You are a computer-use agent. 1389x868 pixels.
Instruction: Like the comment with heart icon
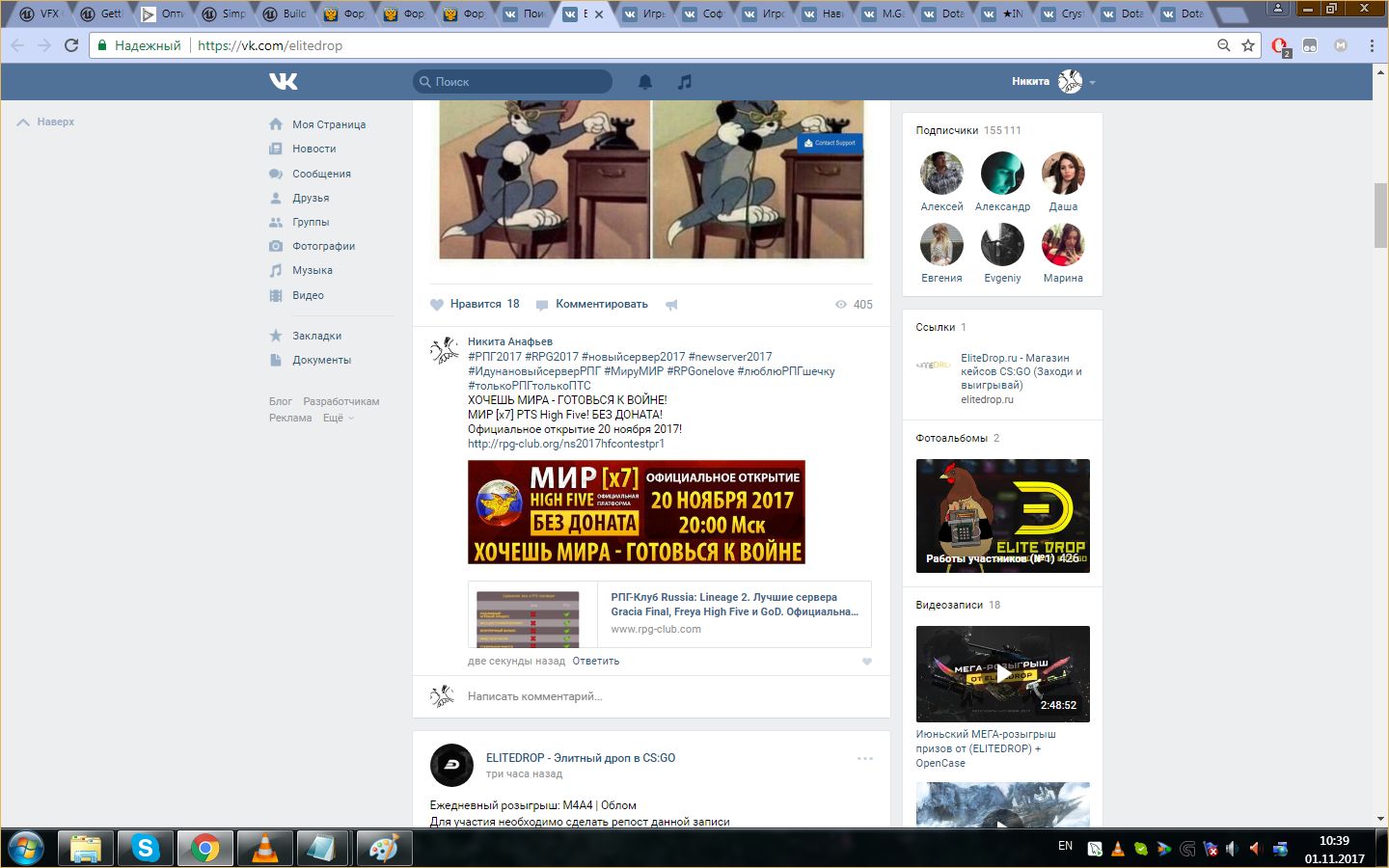(866, 662)
